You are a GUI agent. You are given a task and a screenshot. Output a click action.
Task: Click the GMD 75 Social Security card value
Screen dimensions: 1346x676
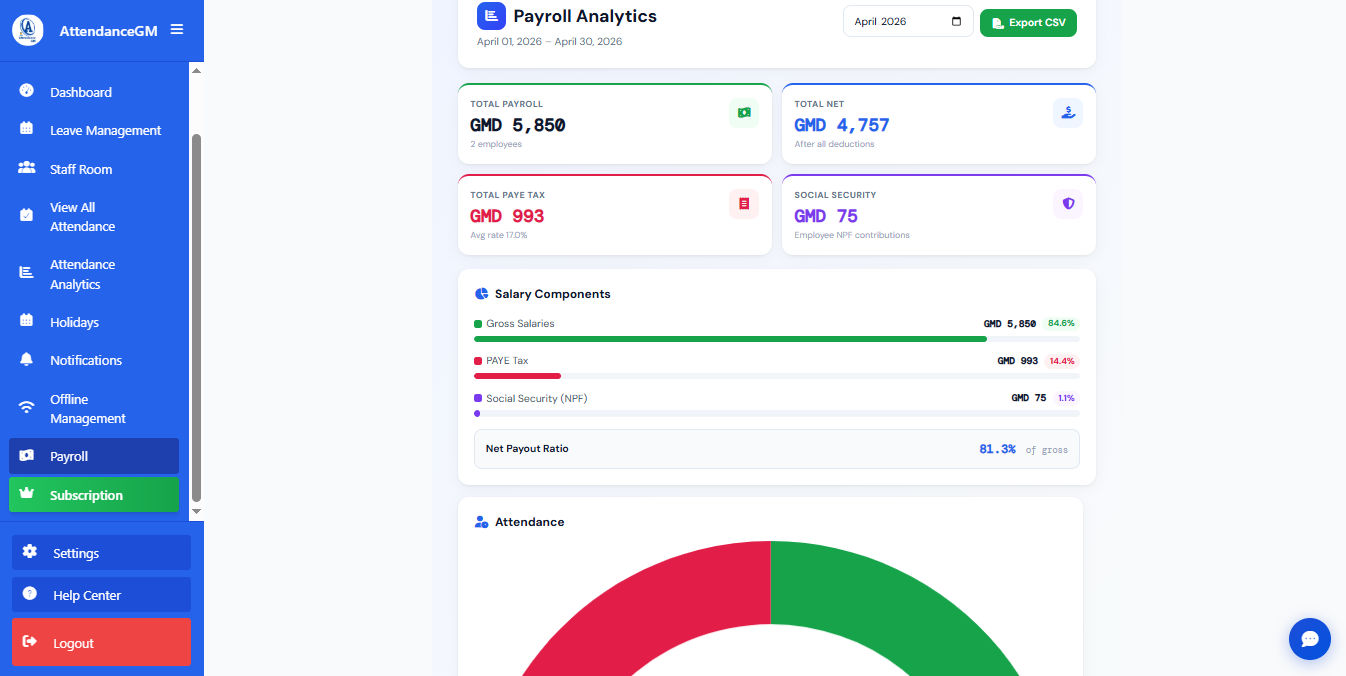pos(826,216)
